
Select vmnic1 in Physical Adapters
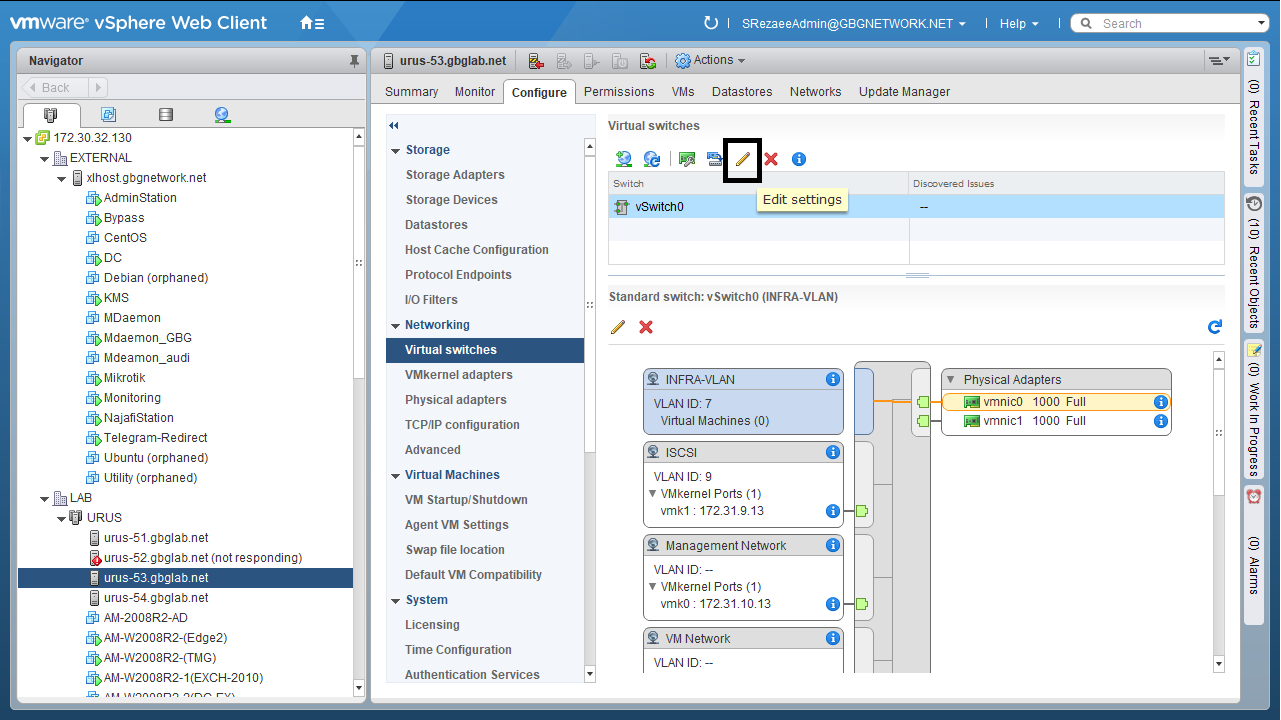tap(1056, 421)
